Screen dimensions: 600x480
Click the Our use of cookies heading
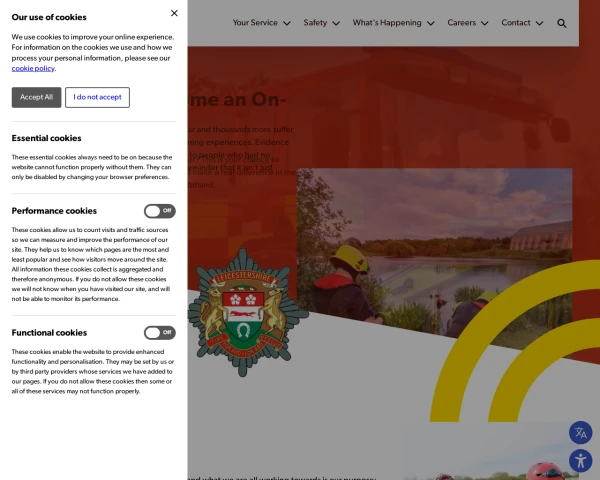click(49, 17)
